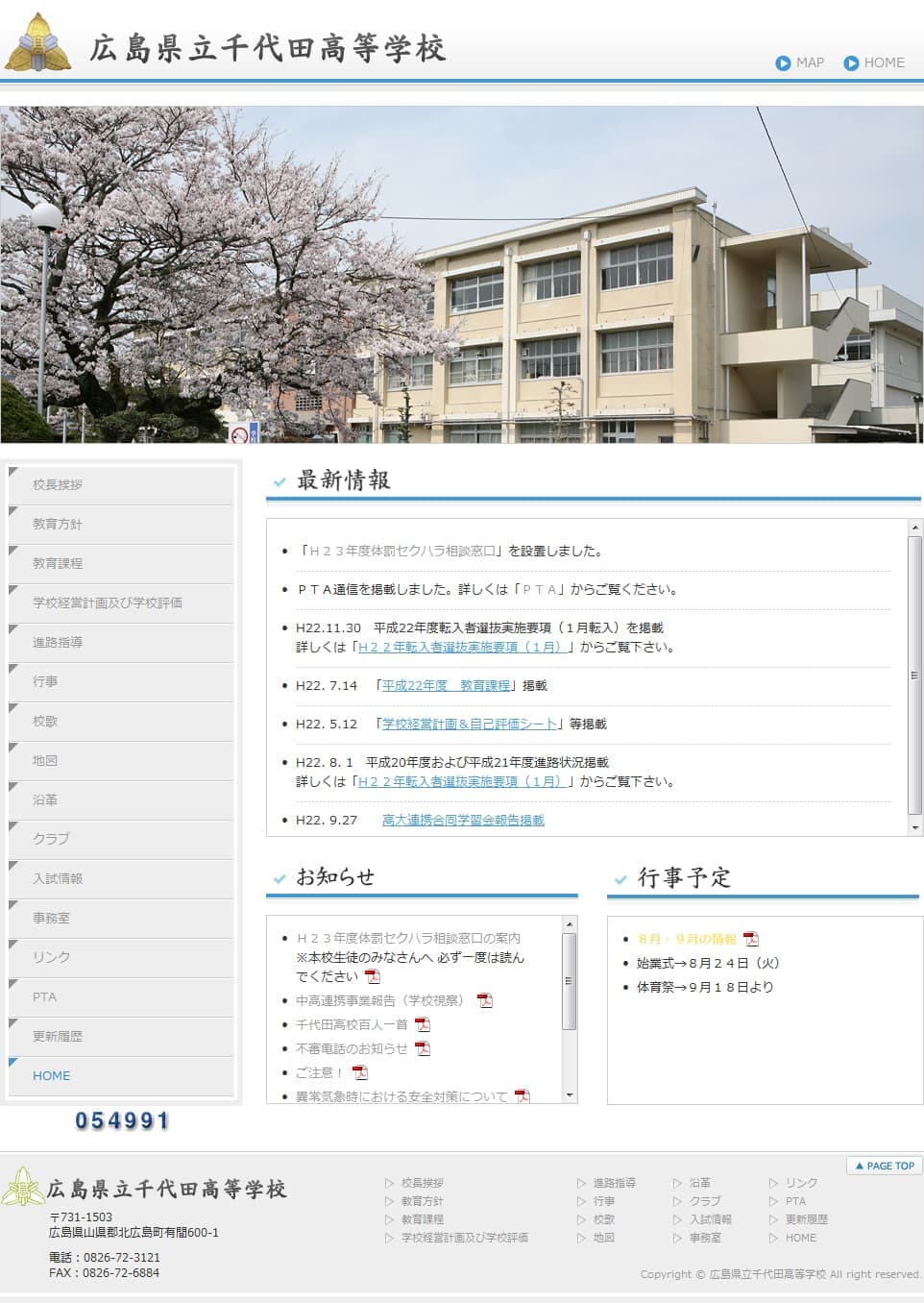Click the お知らせ panel scroll down arrow
924x1303 pixels.
click(570, 1095)
